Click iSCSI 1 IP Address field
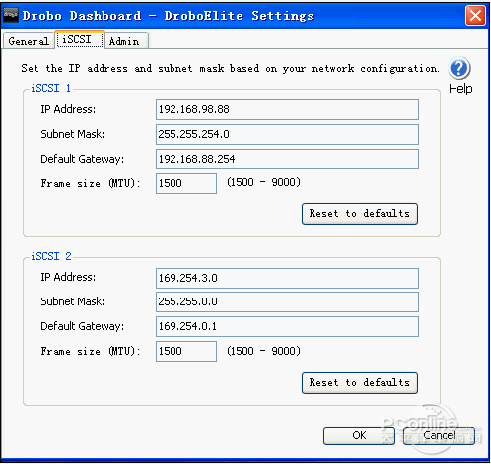The image size is (491, 464). click(287, 109)
